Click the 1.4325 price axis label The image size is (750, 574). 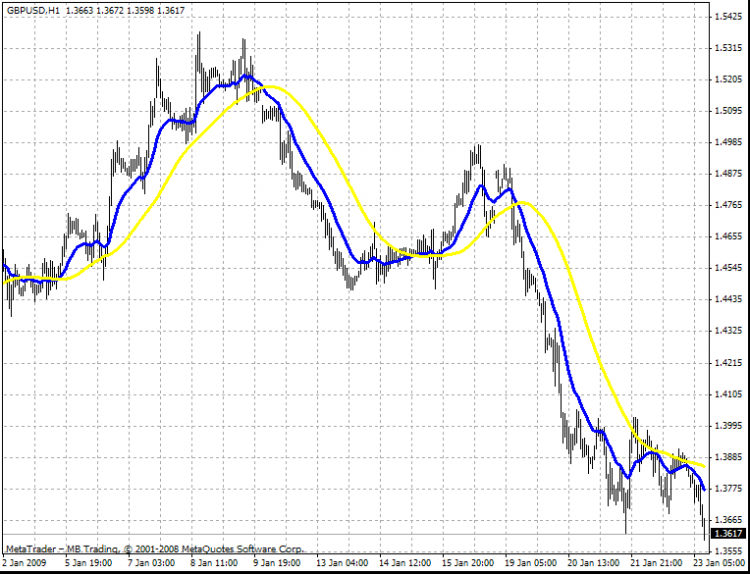pos(728,331)
